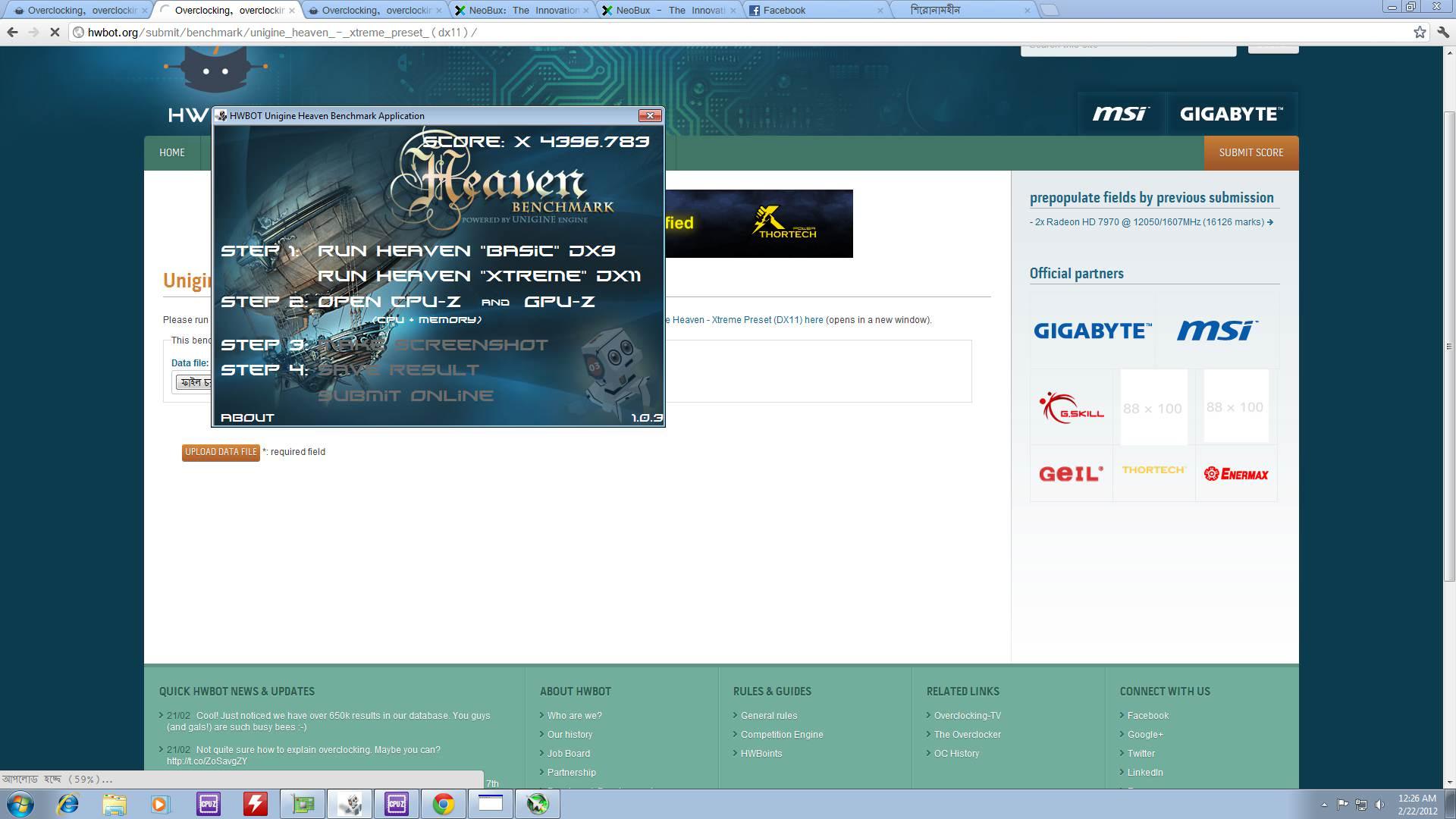
Task: Close the Facebook tab
Action: (880, 11)
